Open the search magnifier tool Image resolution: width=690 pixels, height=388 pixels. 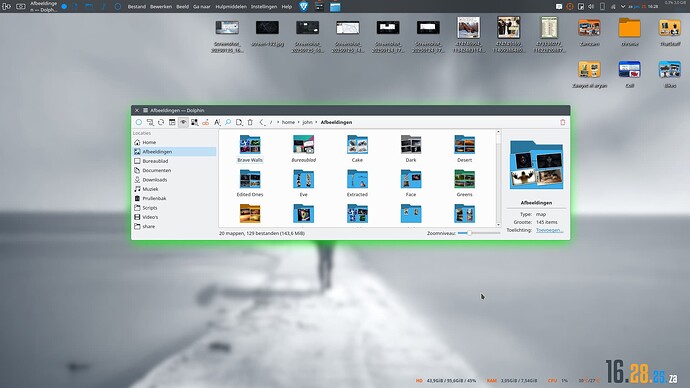[228, 122]
